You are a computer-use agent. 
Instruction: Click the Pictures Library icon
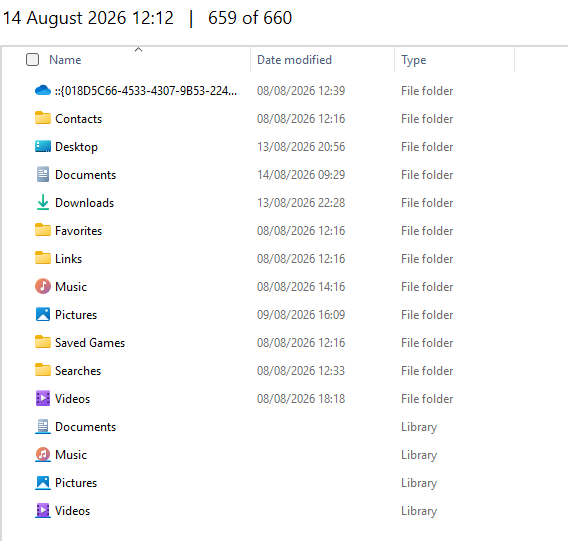click(43, 483)
